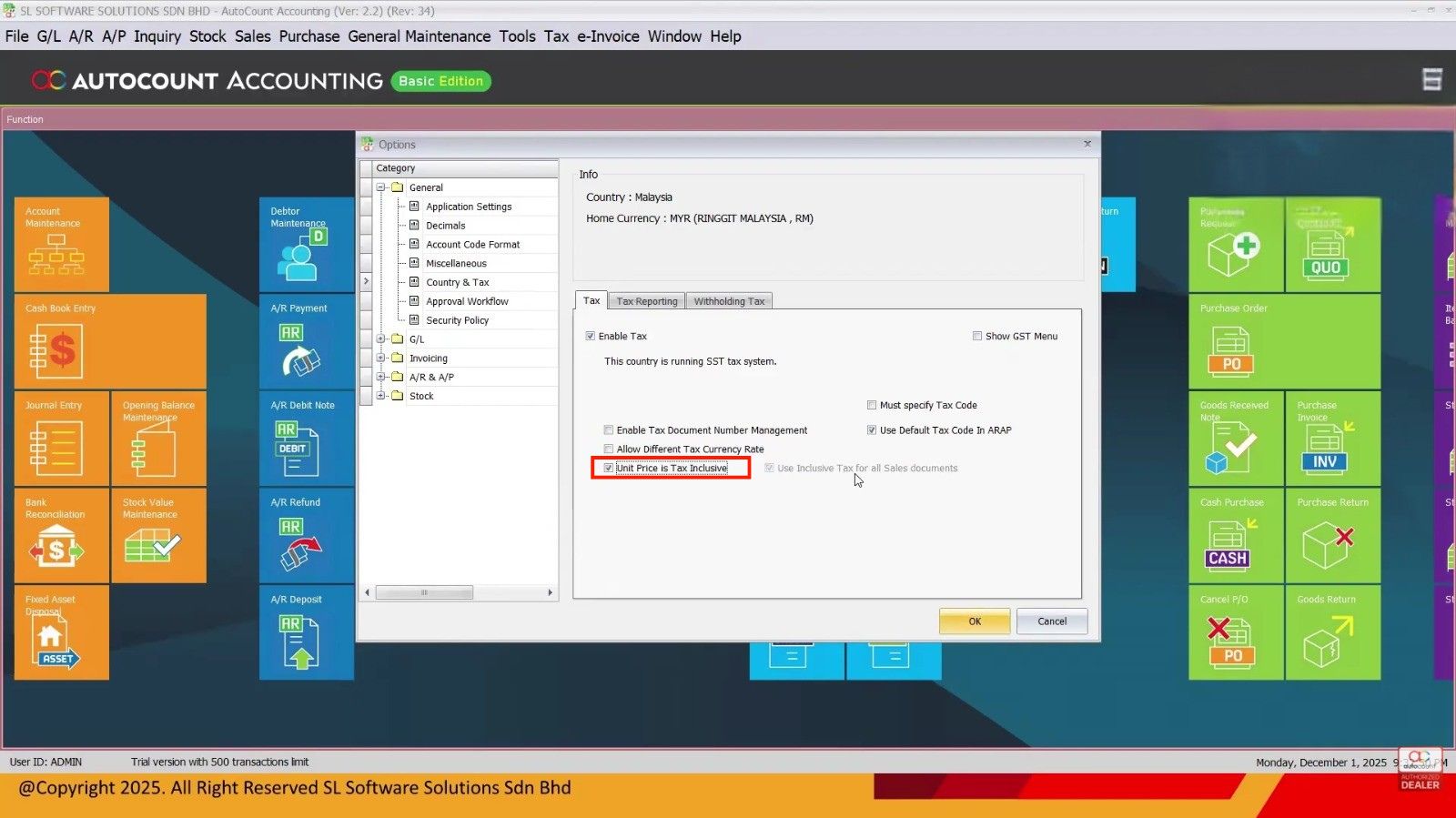Open the A/R Debit Note tile
This screenshot has width=1456, height=818.
click(307, 439)
